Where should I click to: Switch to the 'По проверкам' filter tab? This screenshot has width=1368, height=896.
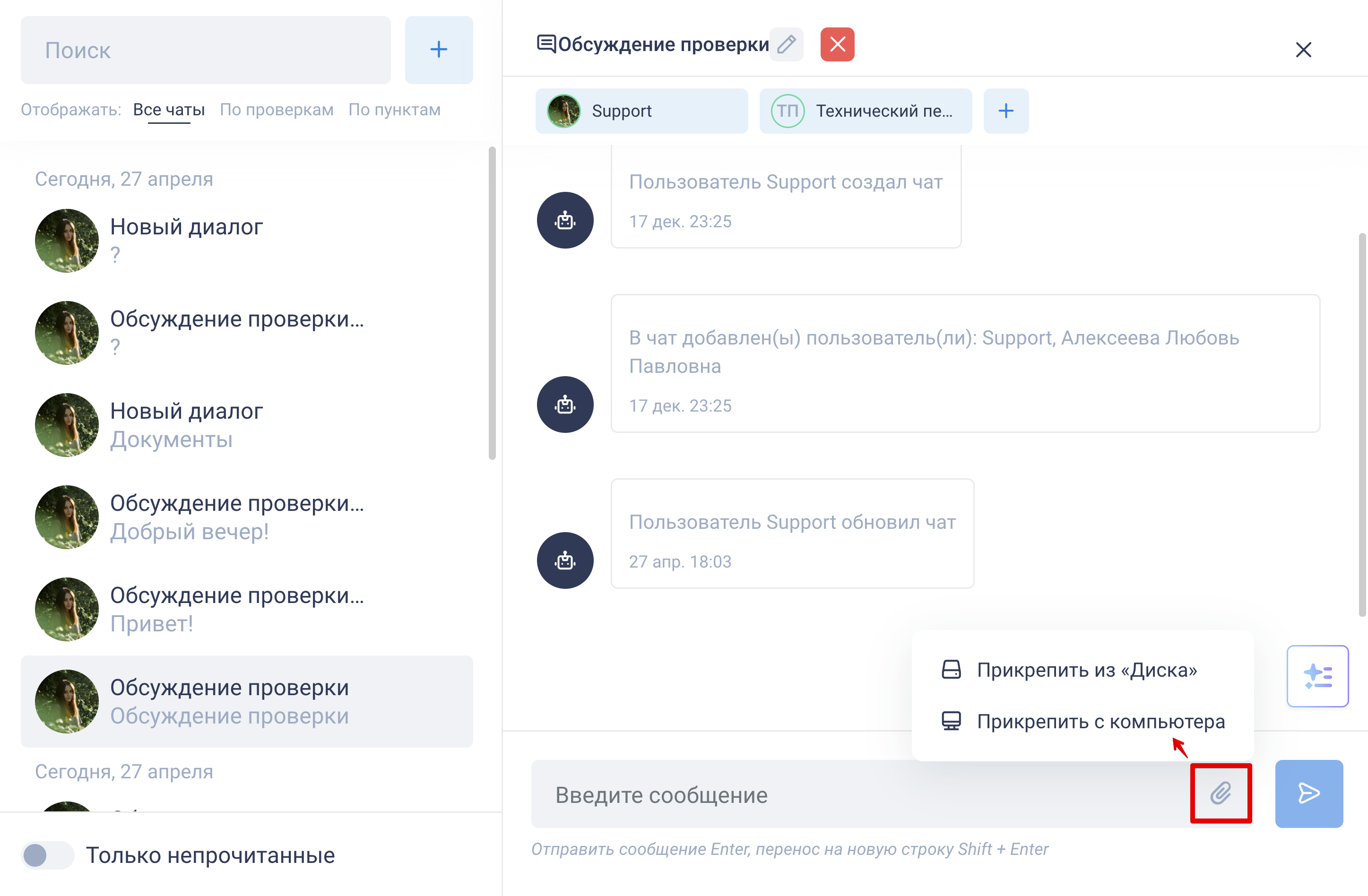point(277,110)
